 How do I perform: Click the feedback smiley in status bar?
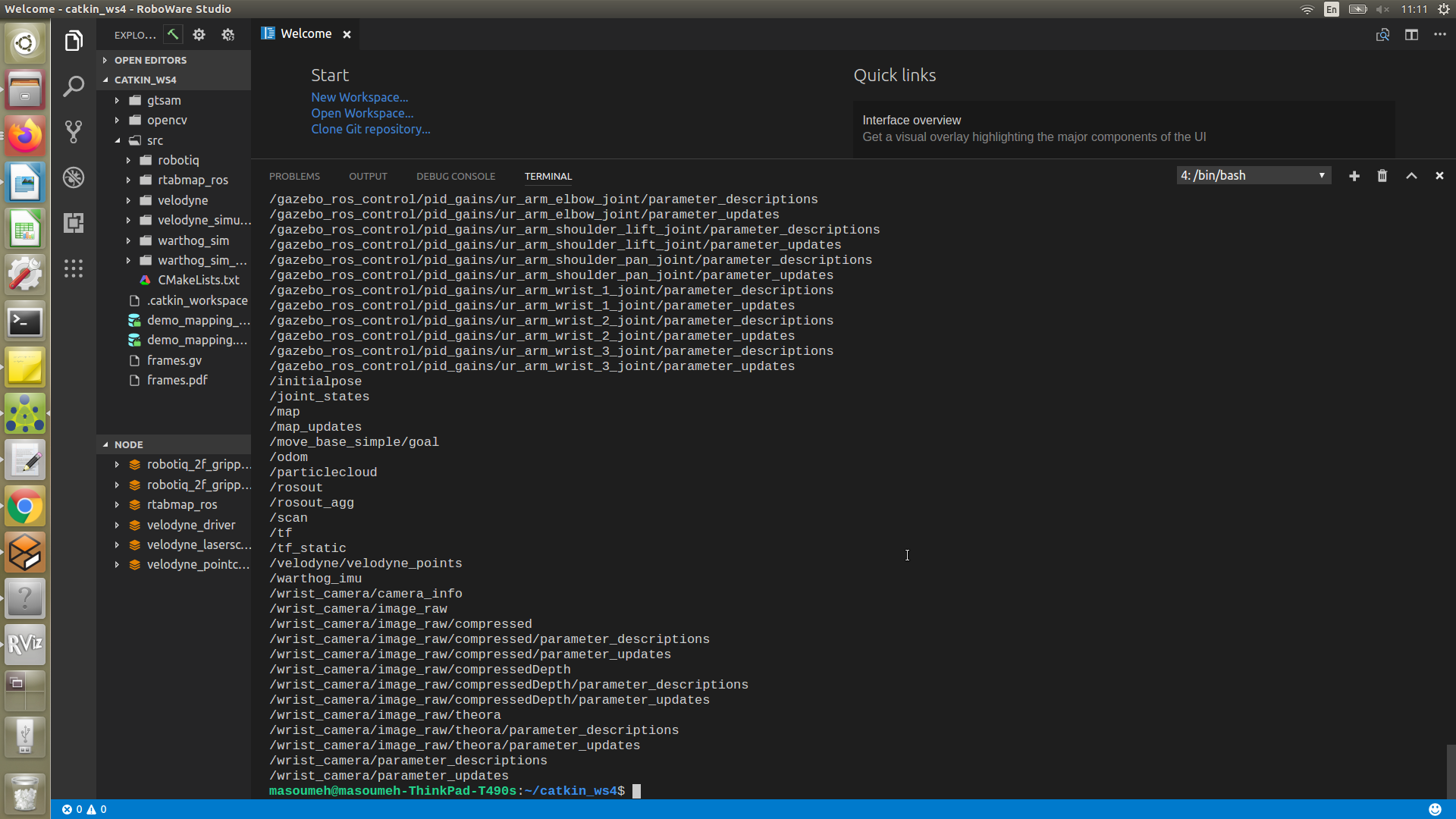pos(1435,809)
